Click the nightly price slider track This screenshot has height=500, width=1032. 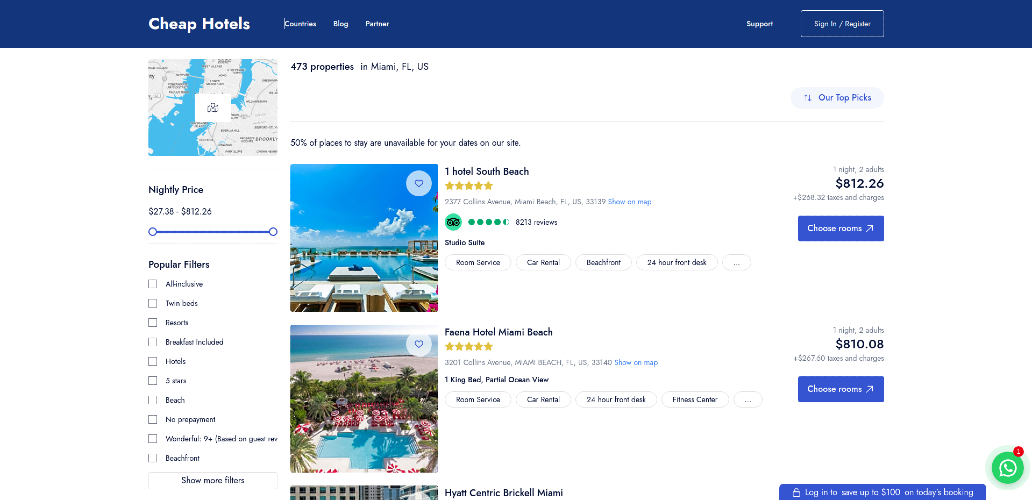tap(213, 232)
